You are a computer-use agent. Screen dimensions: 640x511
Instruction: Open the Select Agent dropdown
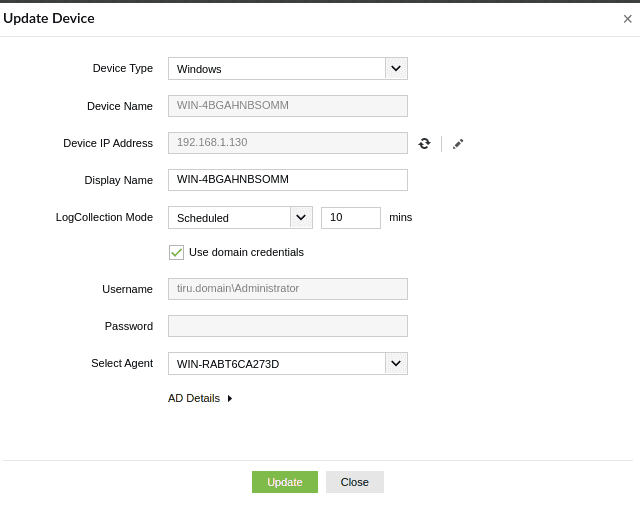396,363
